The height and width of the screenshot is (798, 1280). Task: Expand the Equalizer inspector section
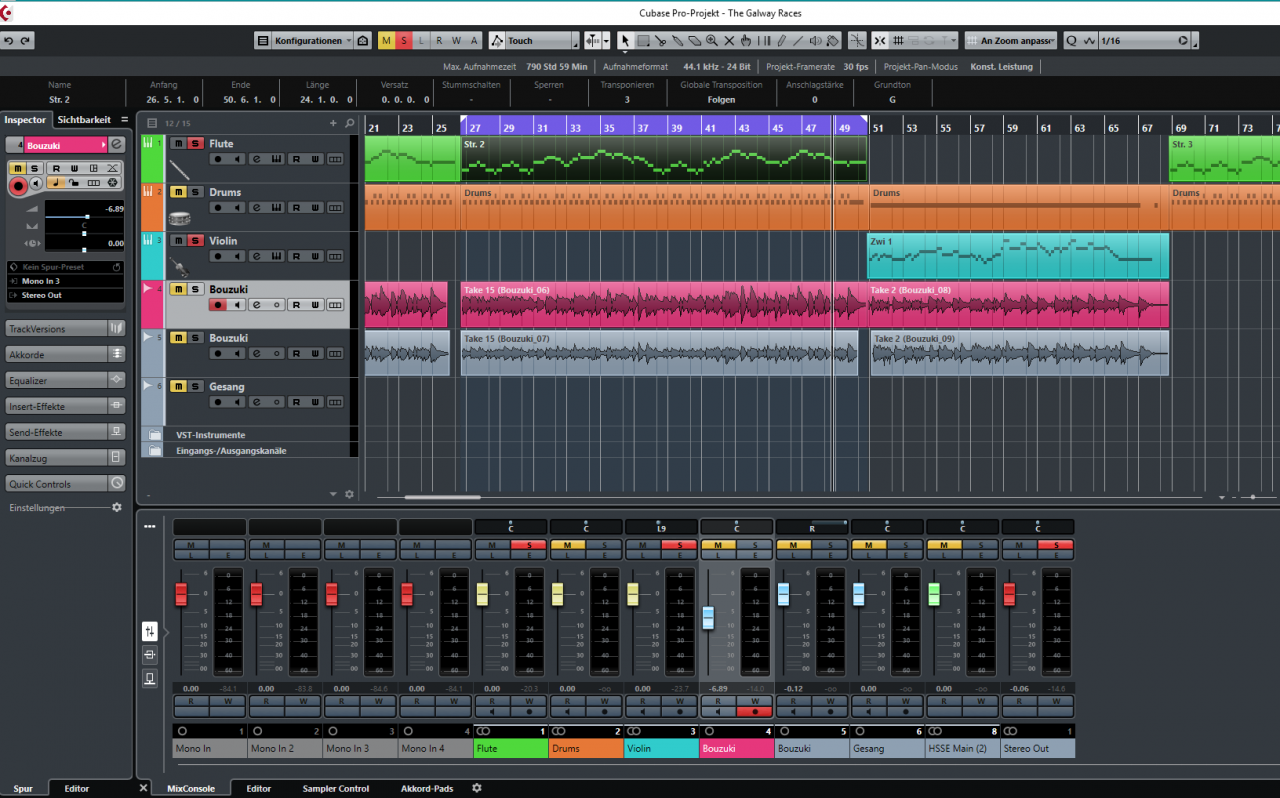pos(65,381)
